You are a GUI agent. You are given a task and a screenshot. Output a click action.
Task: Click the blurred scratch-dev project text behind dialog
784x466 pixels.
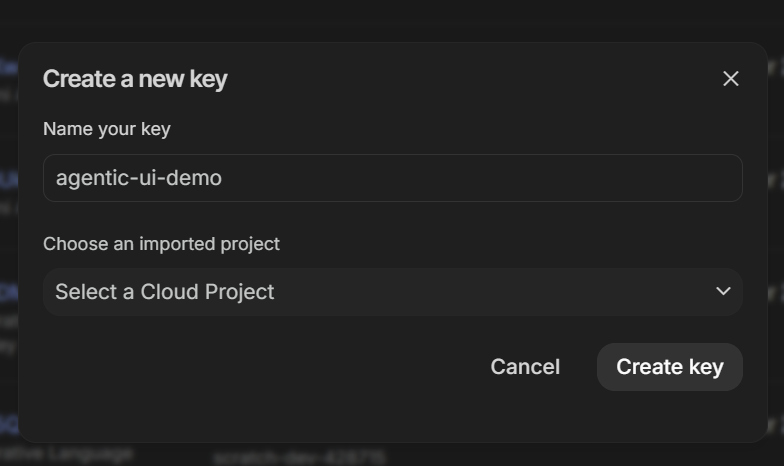pos(298,458)
